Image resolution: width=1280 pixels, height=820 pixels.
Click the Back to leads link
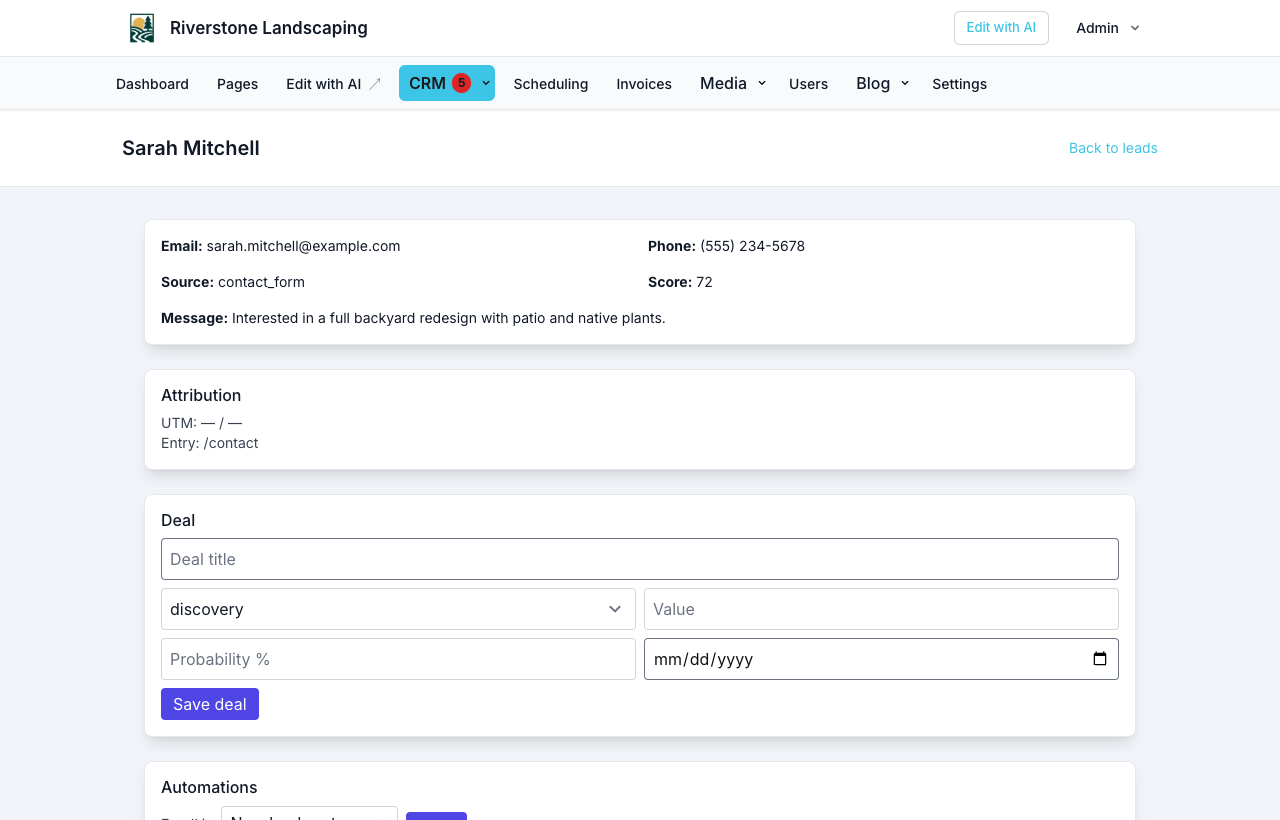[x=1113, y=148]
